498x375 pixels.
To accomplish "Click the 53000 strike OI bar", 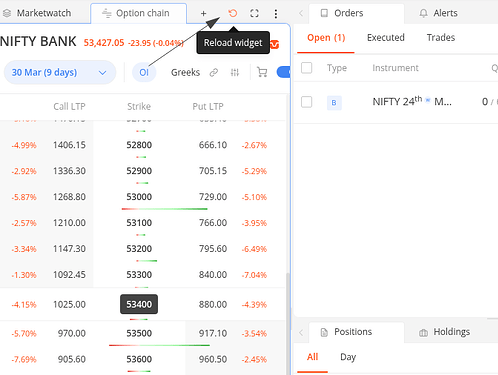I will [165, 209].
